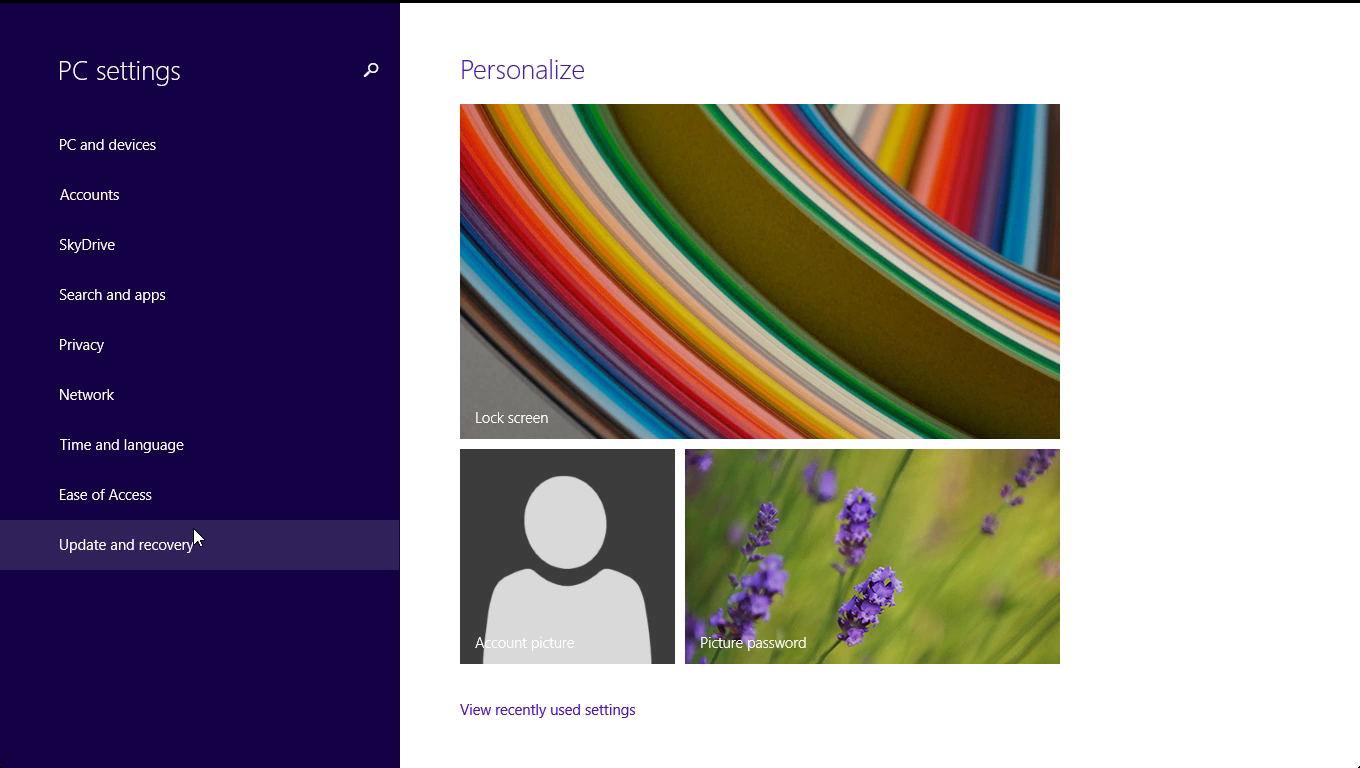The image size is (1360, 768).
Task: Select Search and apps
Action: click(112, 295)
